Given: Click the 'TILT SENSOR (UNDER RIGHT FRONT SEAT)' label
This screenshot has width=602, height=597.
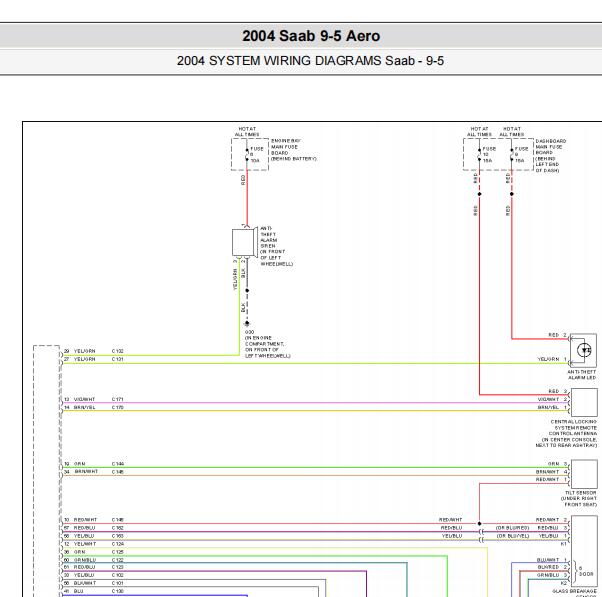Looking at the screenshot, I should [x=579, y=498].
